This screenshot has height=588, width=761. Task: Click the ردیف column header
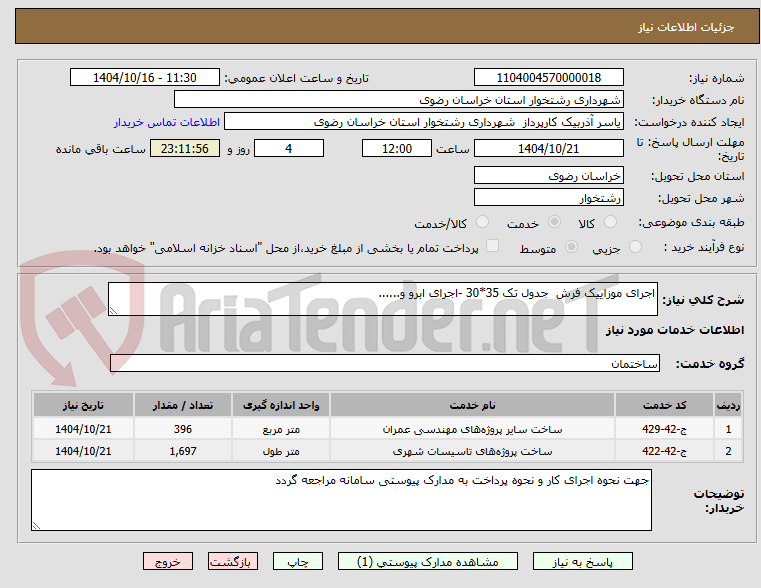click(728, 405)
